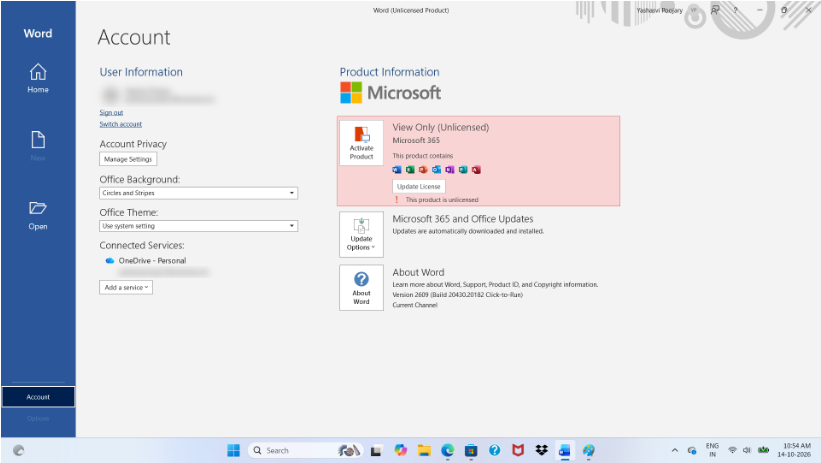The width and height of the screenshot is (821, 463).
Task: Open File Explorer from the taskbar
Action: click(424, 450)
